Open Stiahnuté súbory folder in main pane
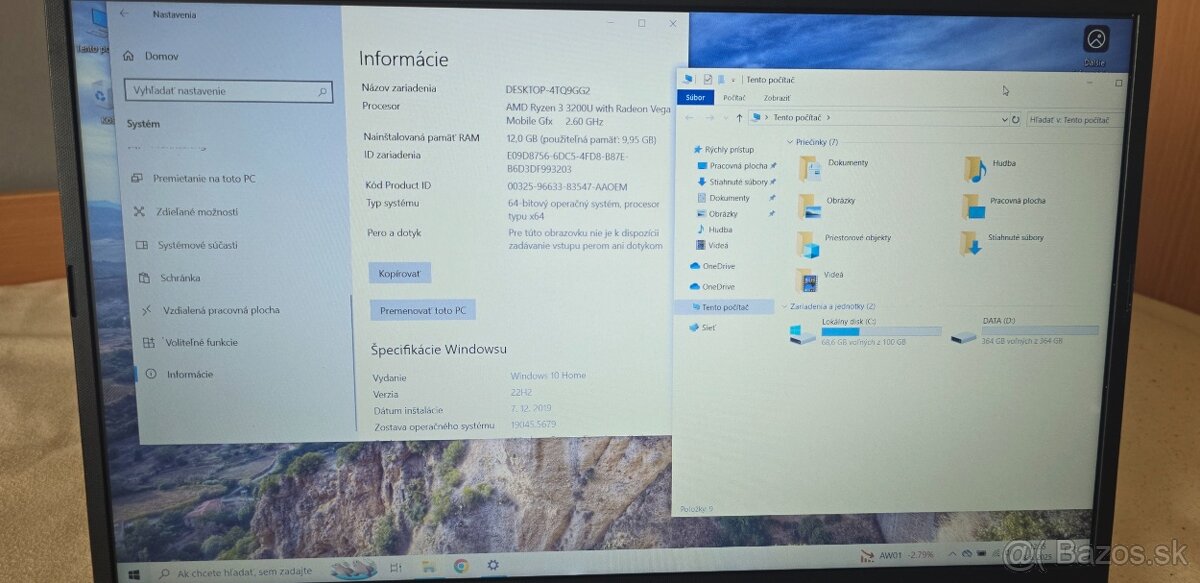 click(970, 243)
